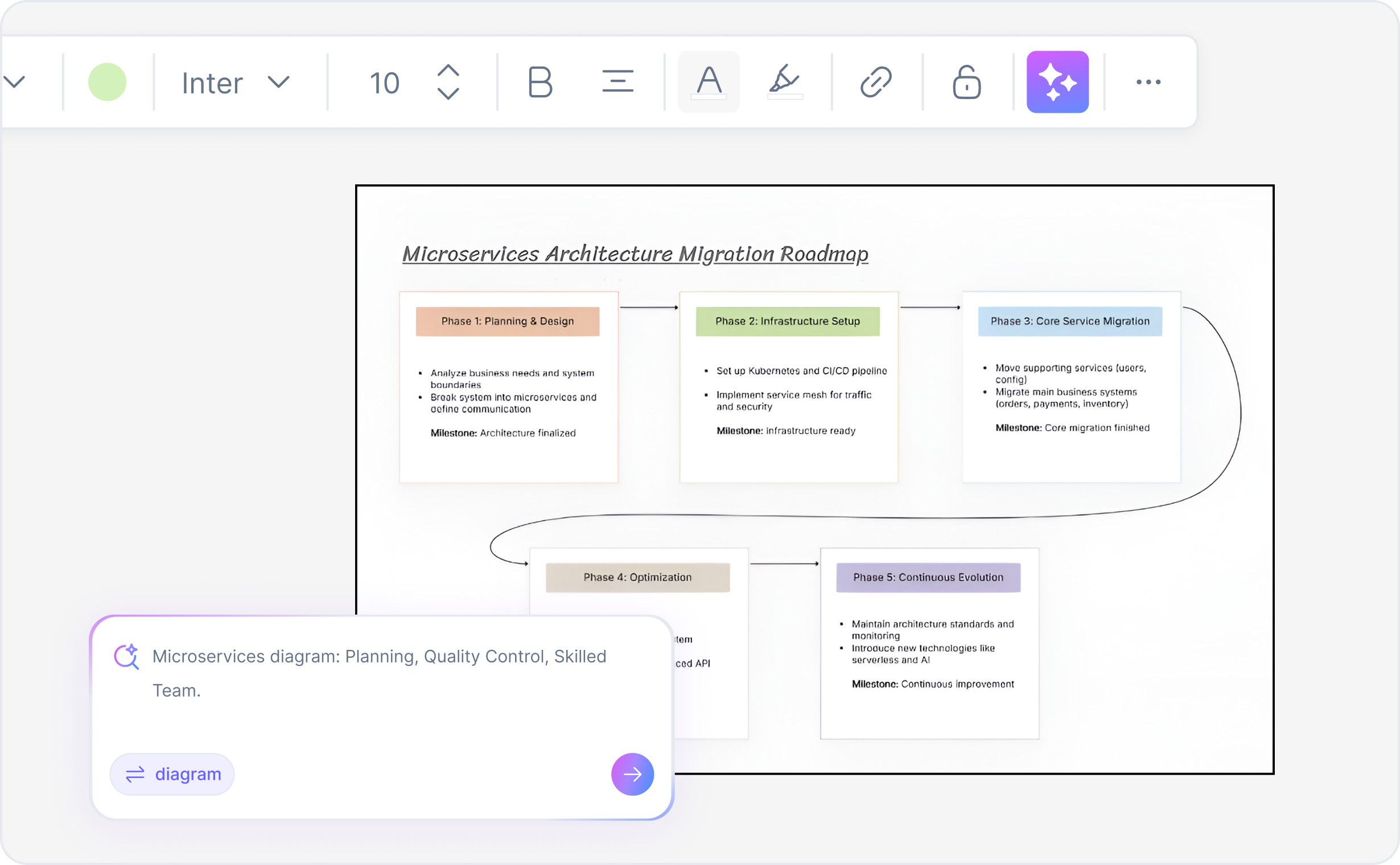Toggle the lock on the selected object

(x=966, y=82)
